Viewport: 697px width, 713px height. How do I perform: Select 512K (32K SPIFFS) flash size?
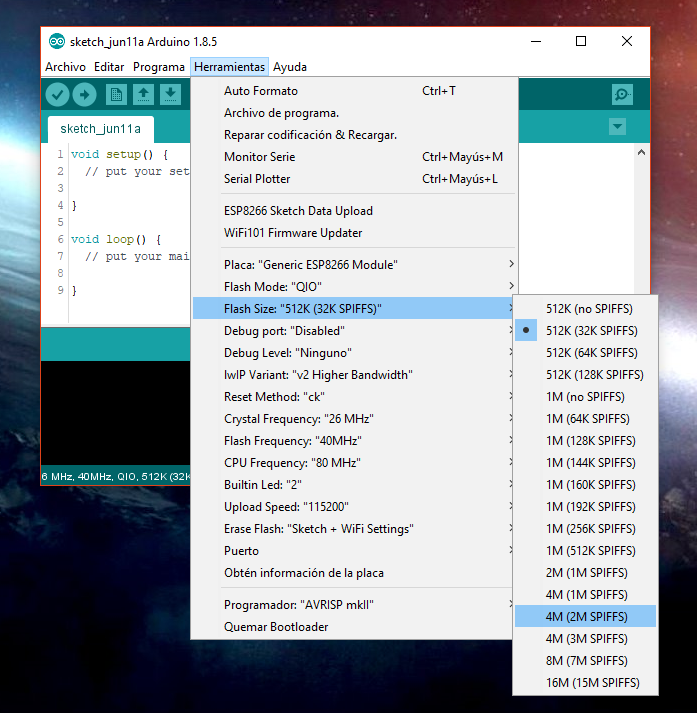585,331
